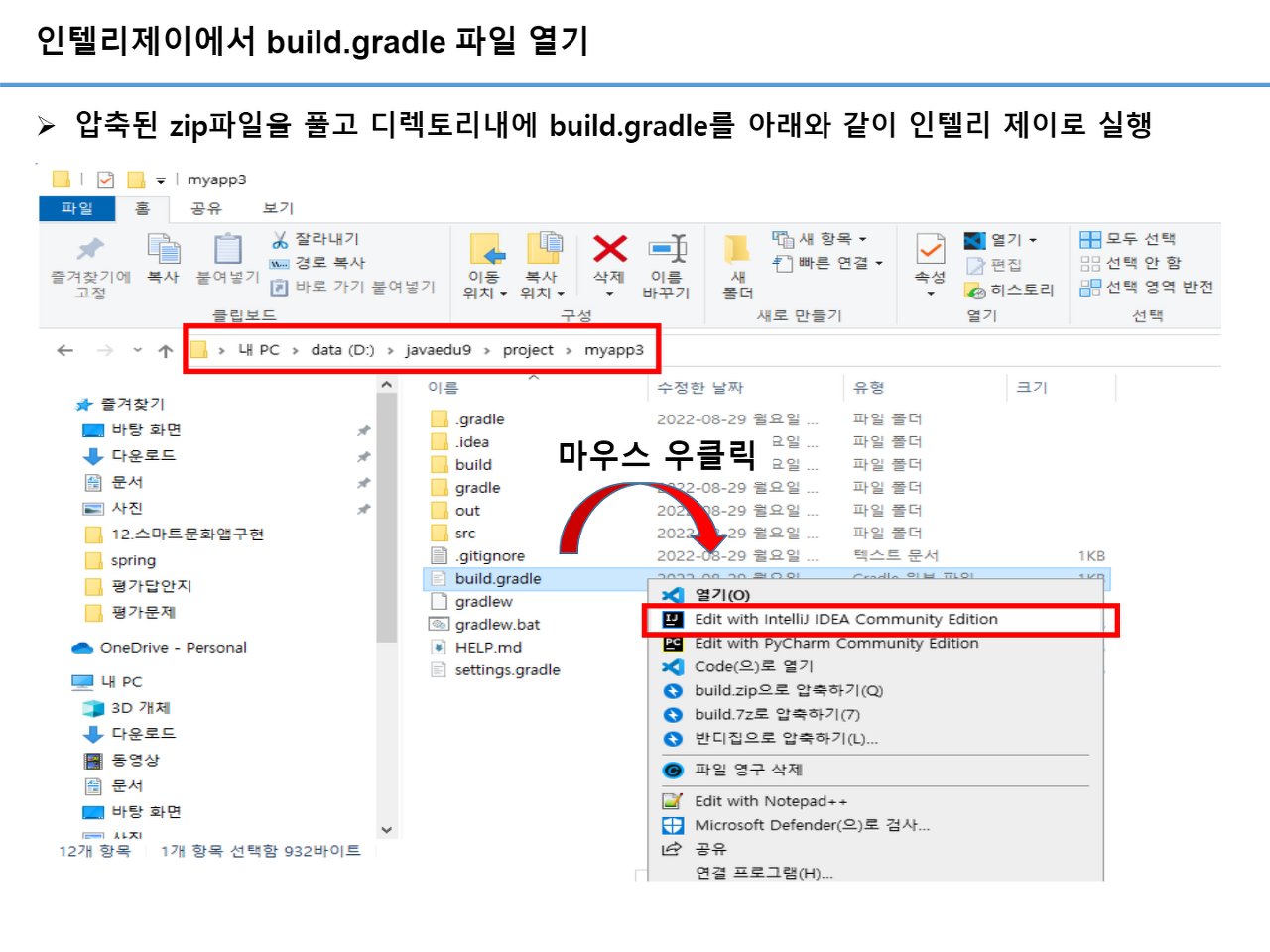
Task: Click the Forward navigation arrow
Action: pyautogui.click(x=105, y=350)
